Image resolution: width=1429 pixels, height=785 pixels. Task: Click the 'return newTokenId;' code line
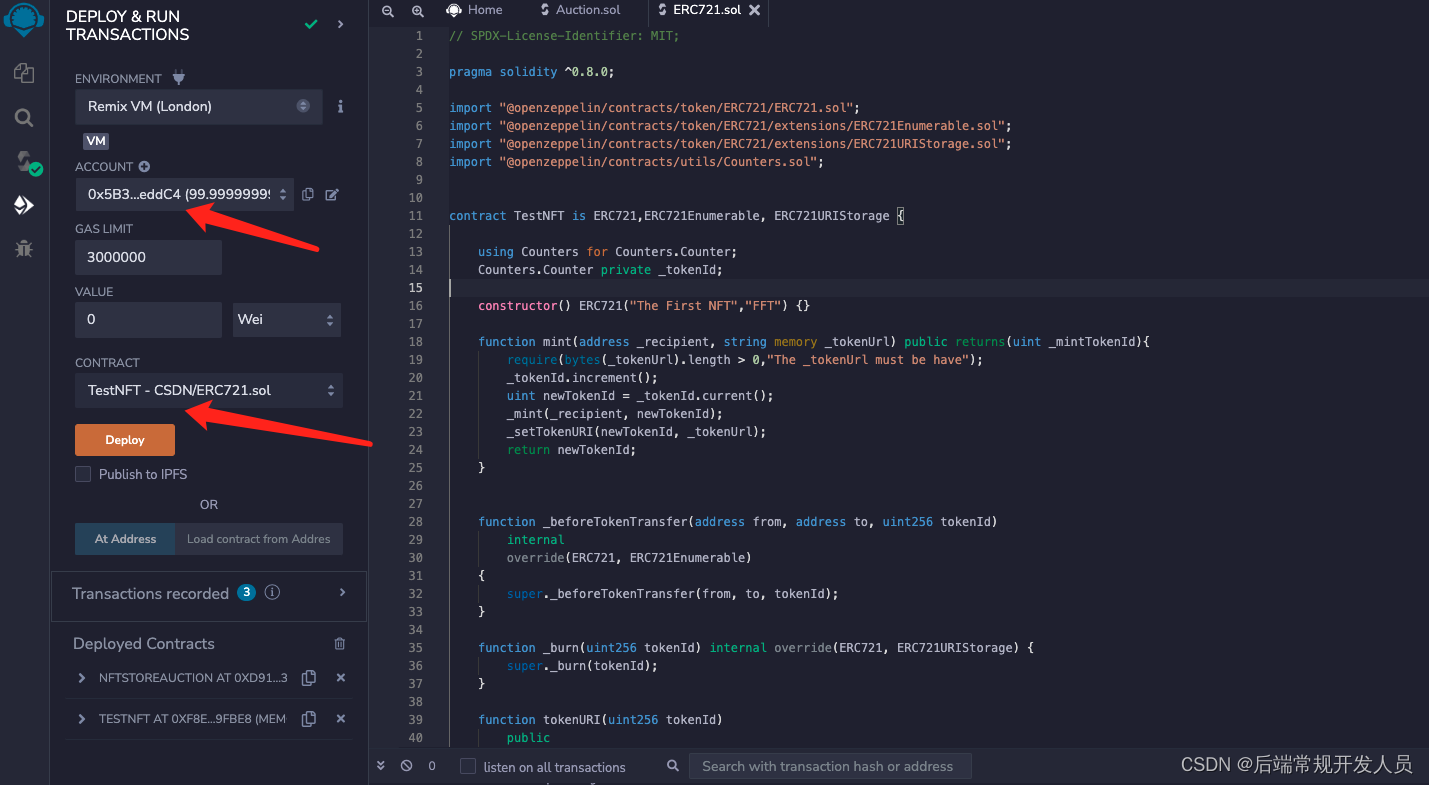tap(571, 450)
